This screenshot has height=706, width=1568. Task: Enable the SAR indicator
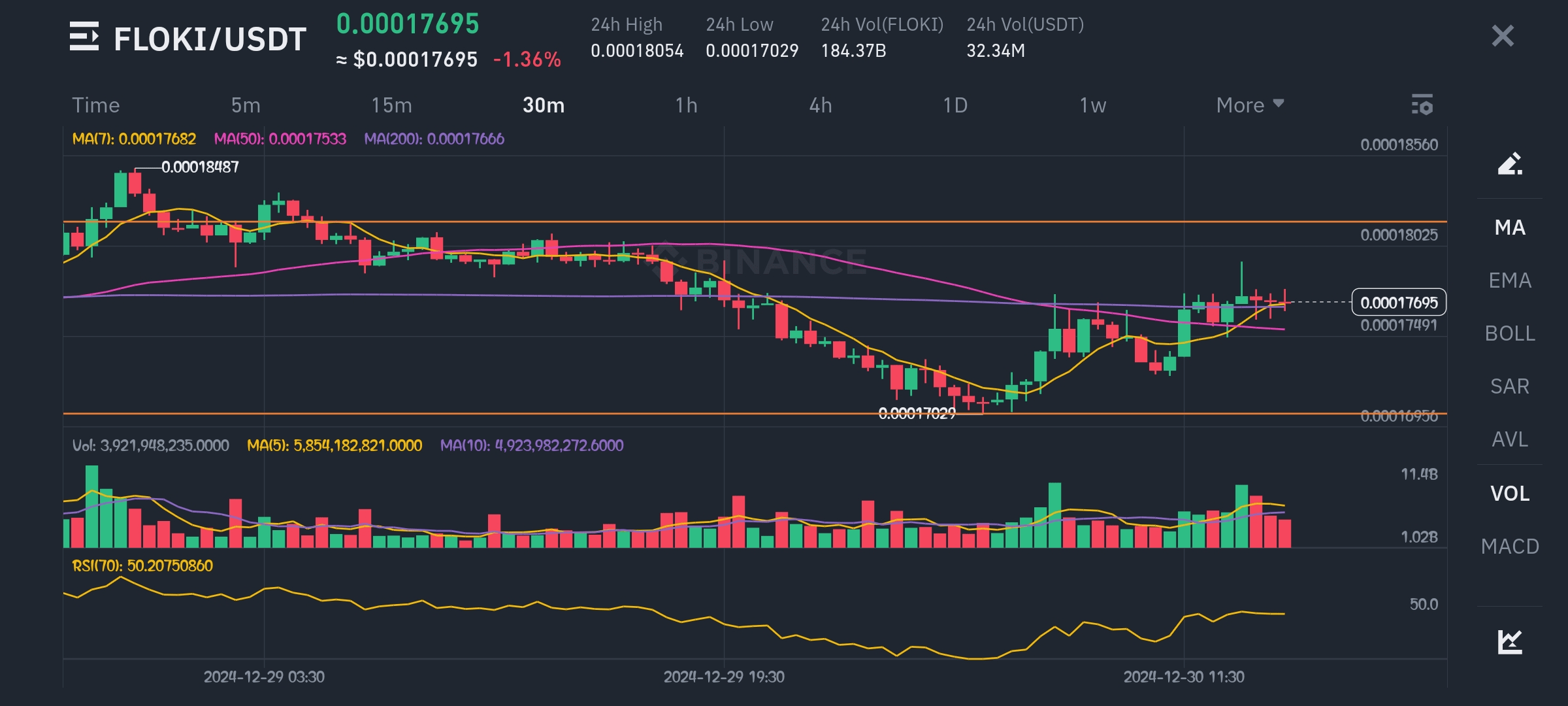click(1509, 386)
